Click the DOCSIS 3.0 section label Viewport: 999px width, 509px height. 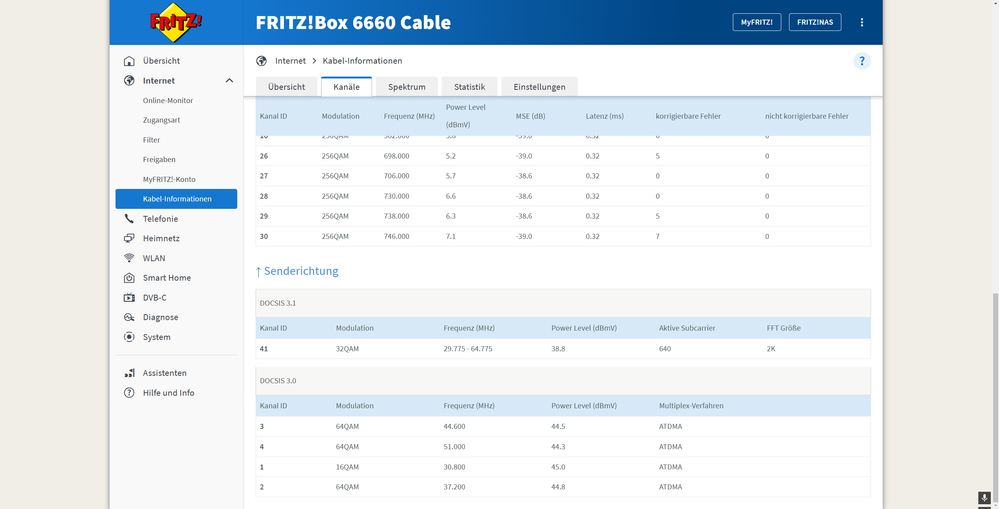pyautogui.click(x=278, y=381)
